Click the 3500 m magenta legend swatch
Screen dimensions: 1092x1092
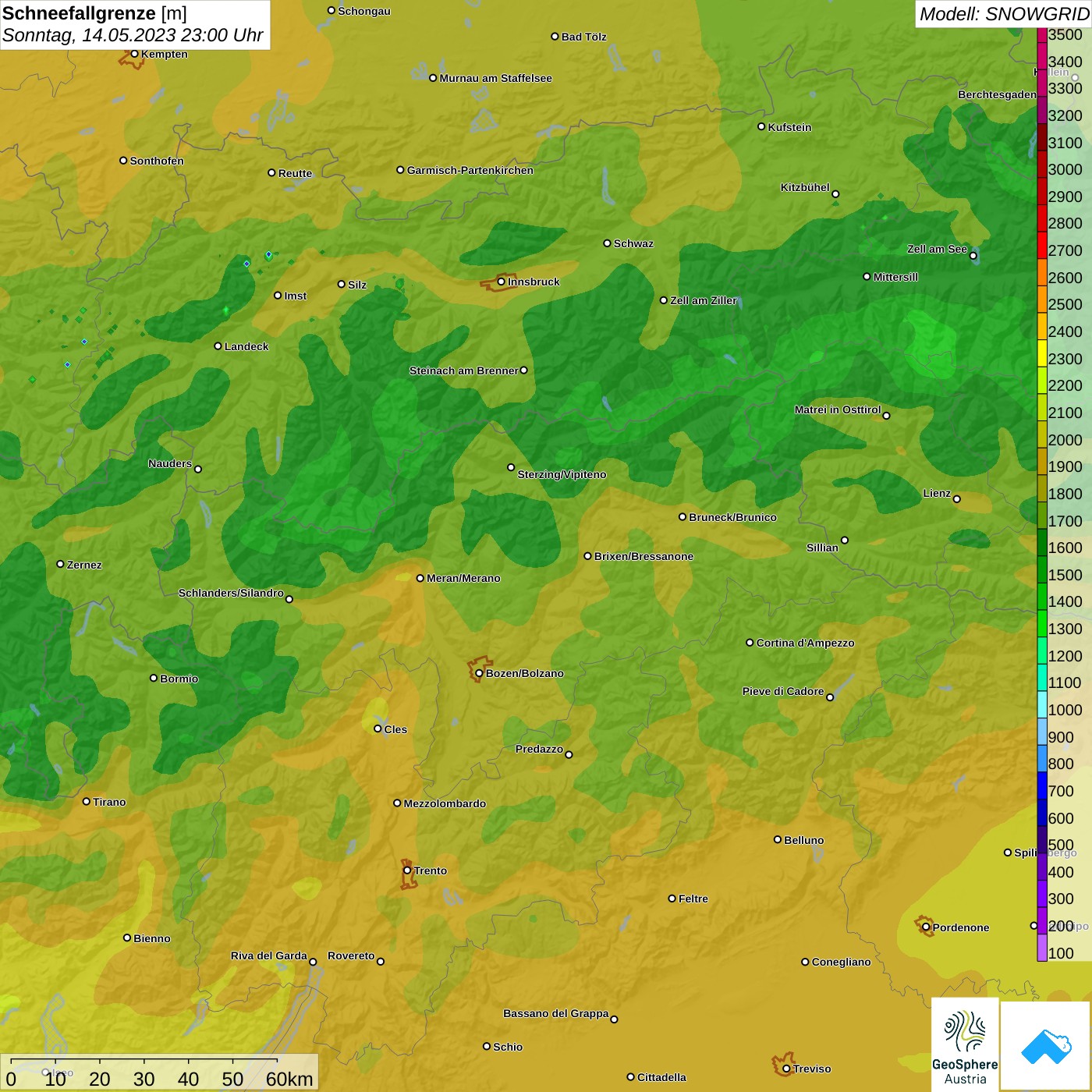1042,35
